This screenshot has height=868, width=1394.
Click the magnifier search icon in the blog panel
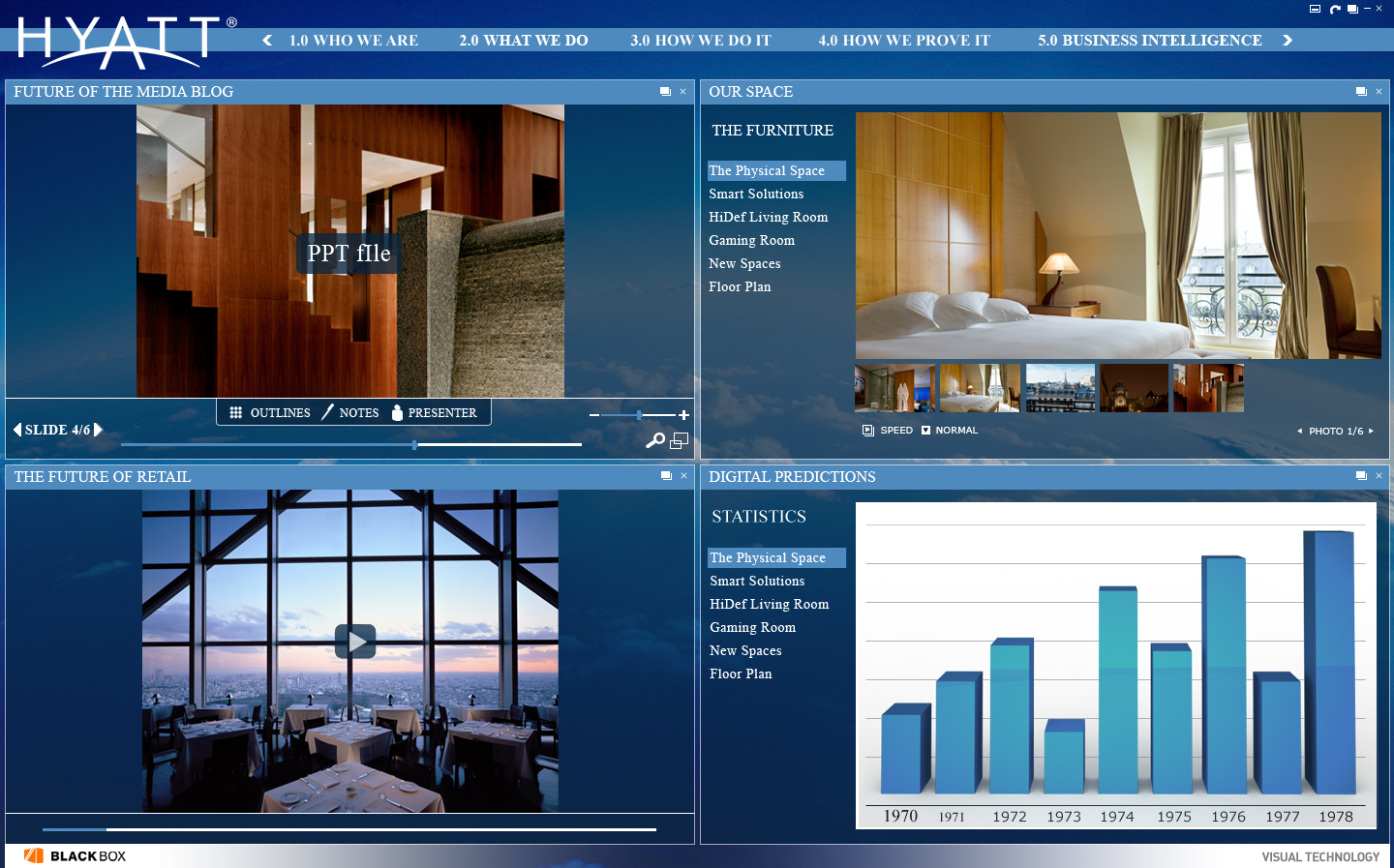point(655,440)
